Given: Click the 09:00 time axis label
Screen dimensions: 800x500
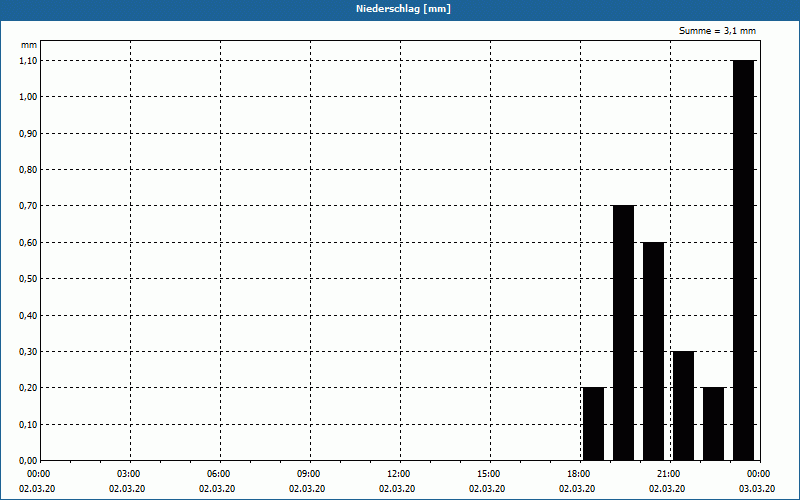Looking at the screenshot, I should click(x=310, y=474).
